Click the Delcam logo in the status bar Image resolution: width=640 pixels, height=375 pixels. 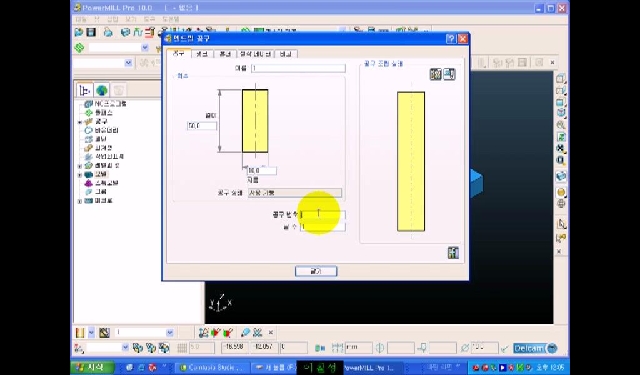(536, 348)
